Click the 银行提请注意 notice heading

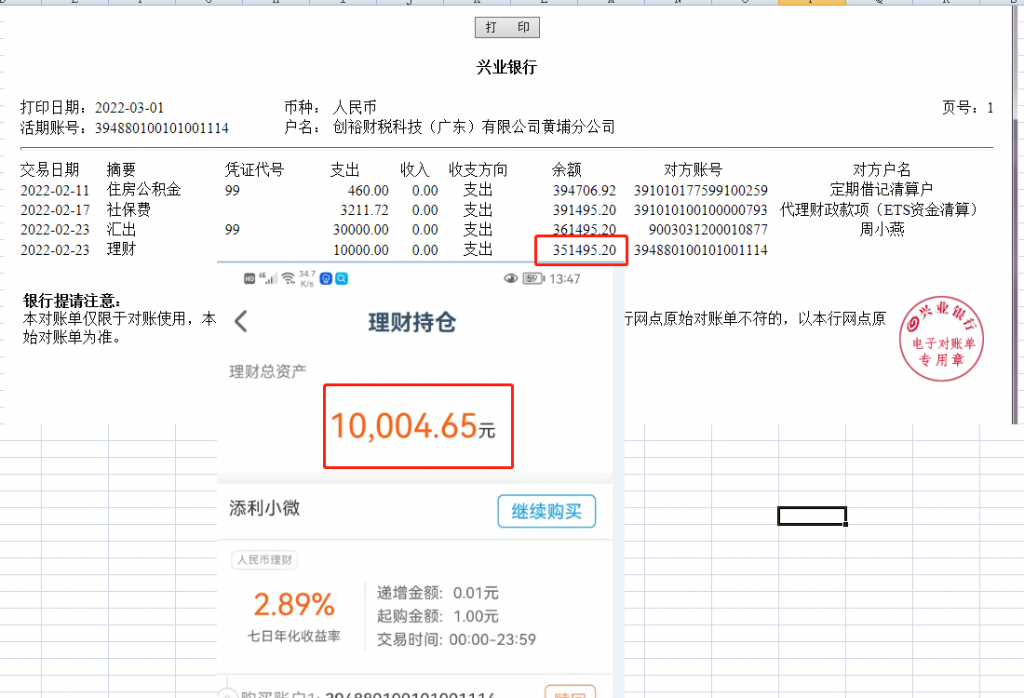72,300
